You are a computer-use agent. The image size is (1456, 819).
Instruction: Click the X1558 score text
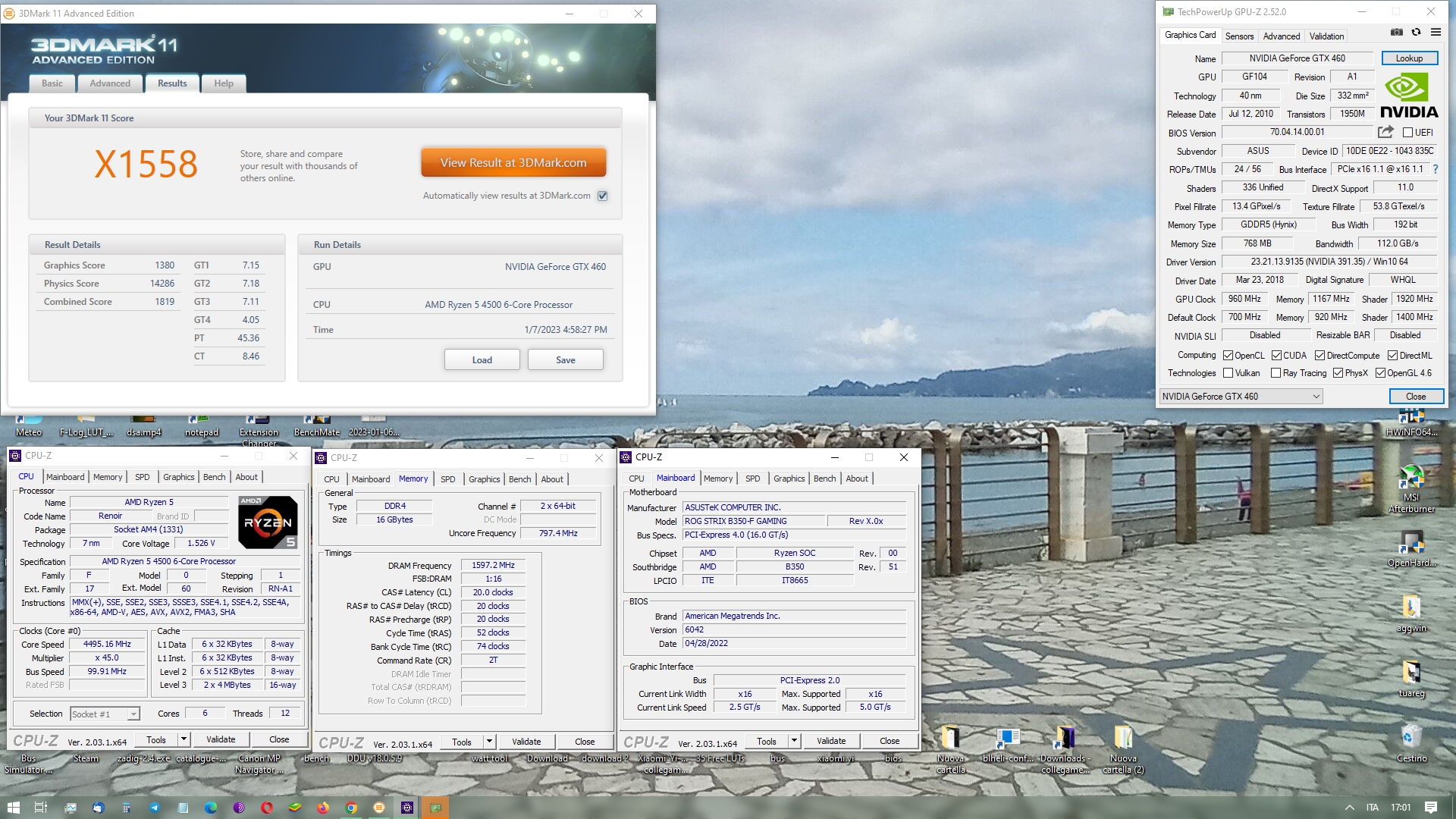(x=146, y=164)
